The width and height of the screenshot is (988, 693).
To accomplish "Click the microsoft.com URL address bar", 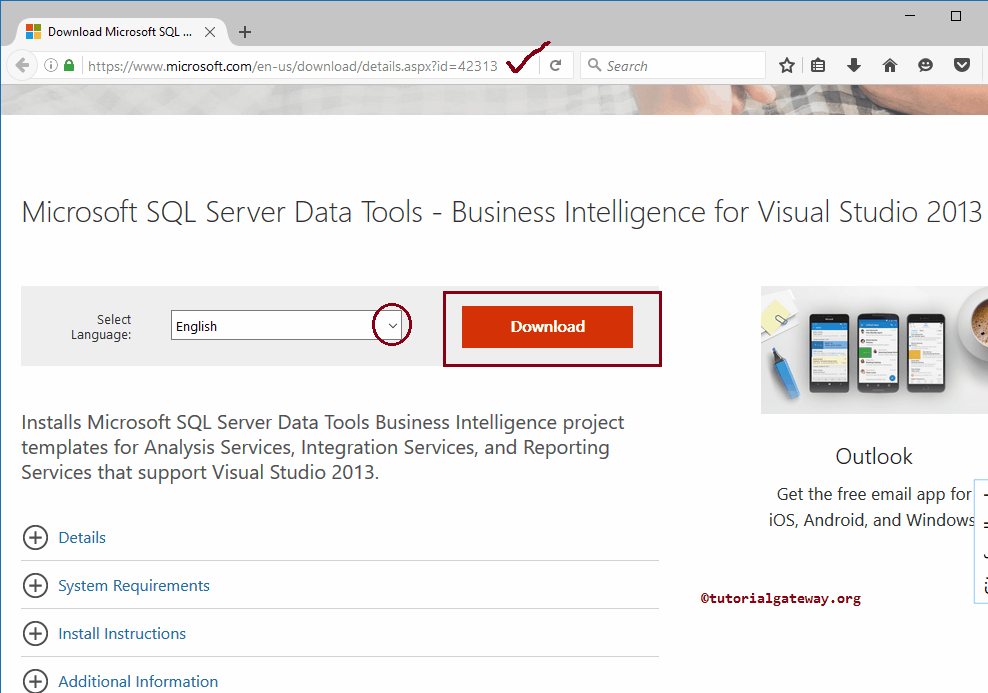I will click(x=292, y=66).
